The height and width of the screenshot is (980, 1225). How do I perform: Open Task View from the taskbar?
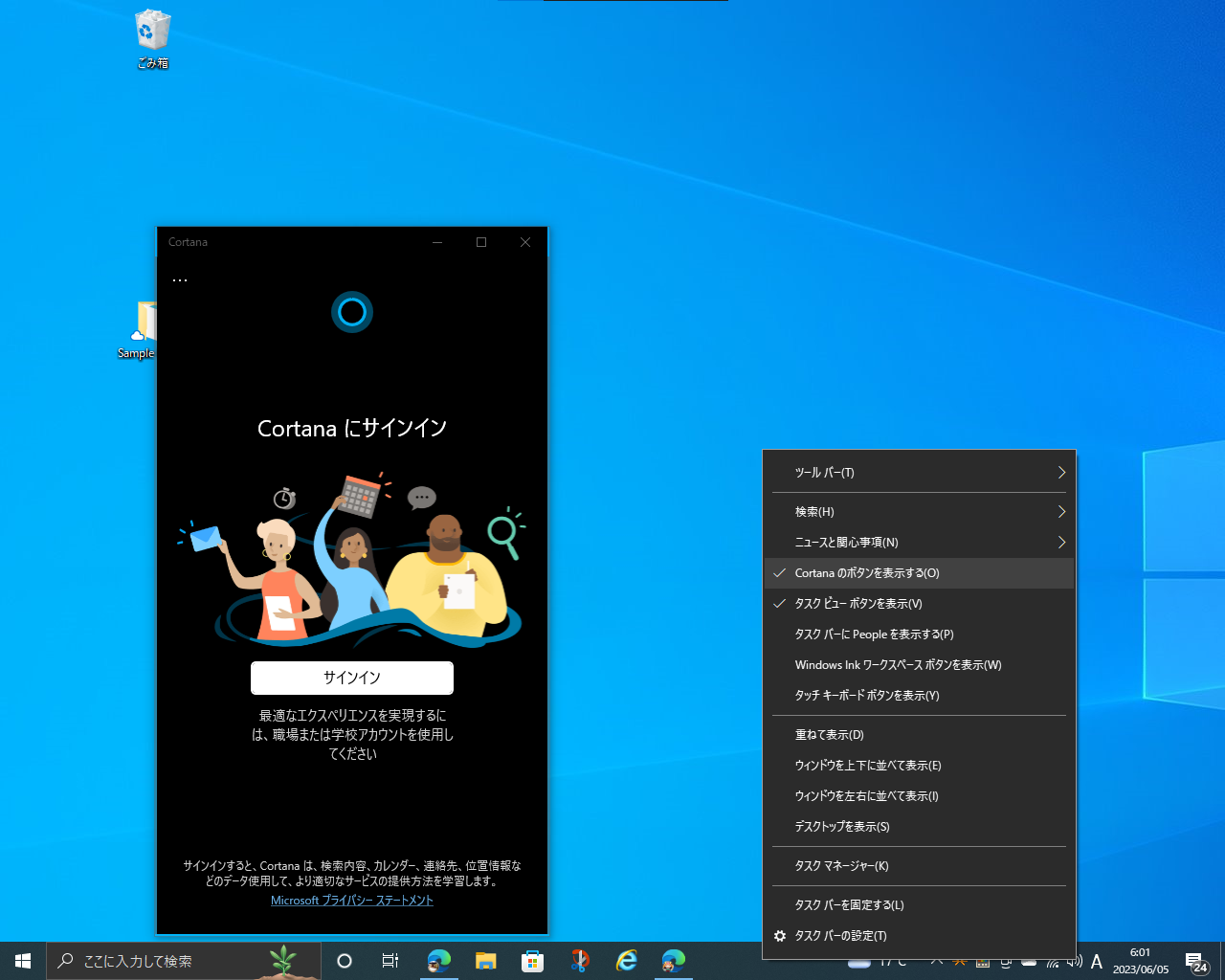(389, 962)
